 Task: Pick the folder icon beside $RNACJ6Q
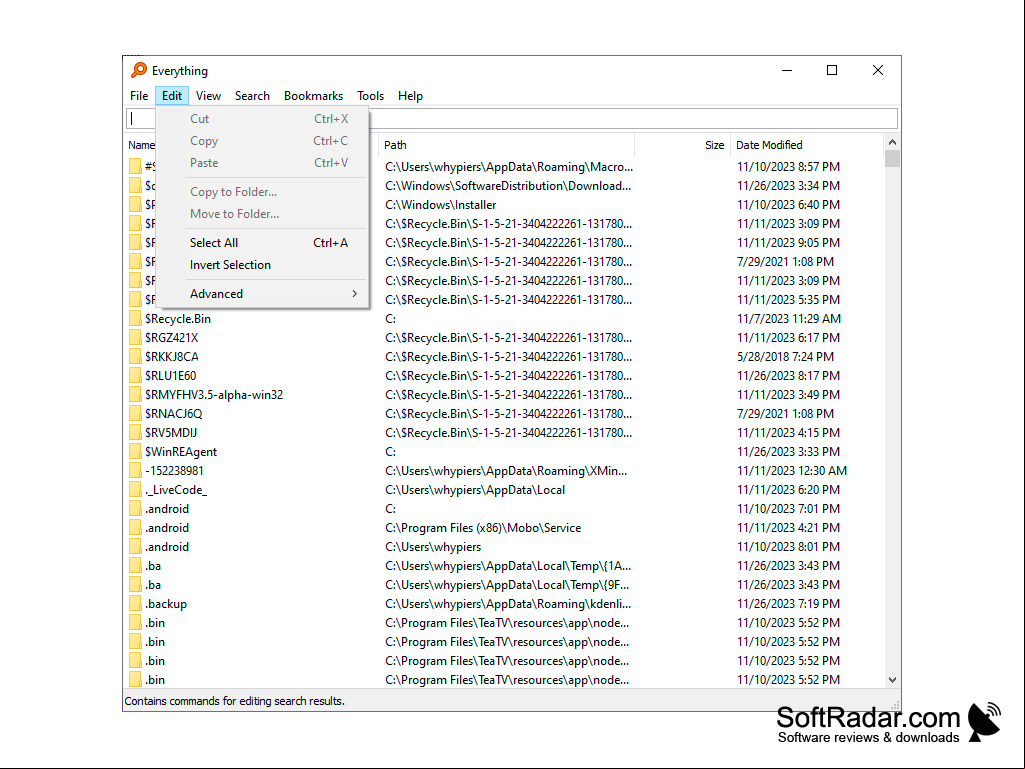[135, 413]
